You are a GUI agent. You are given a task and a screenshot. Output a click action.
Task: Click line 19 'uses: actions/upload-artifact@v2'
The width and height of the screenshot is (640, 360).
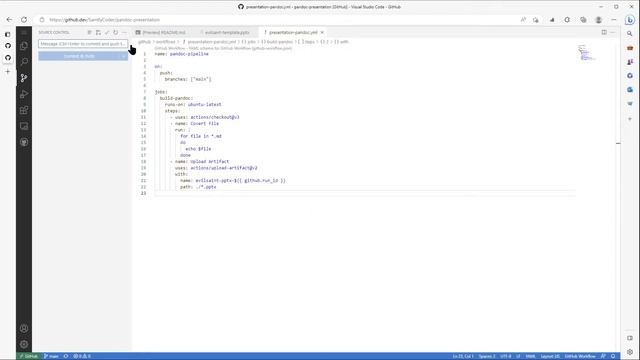click(x=216, y=168)
